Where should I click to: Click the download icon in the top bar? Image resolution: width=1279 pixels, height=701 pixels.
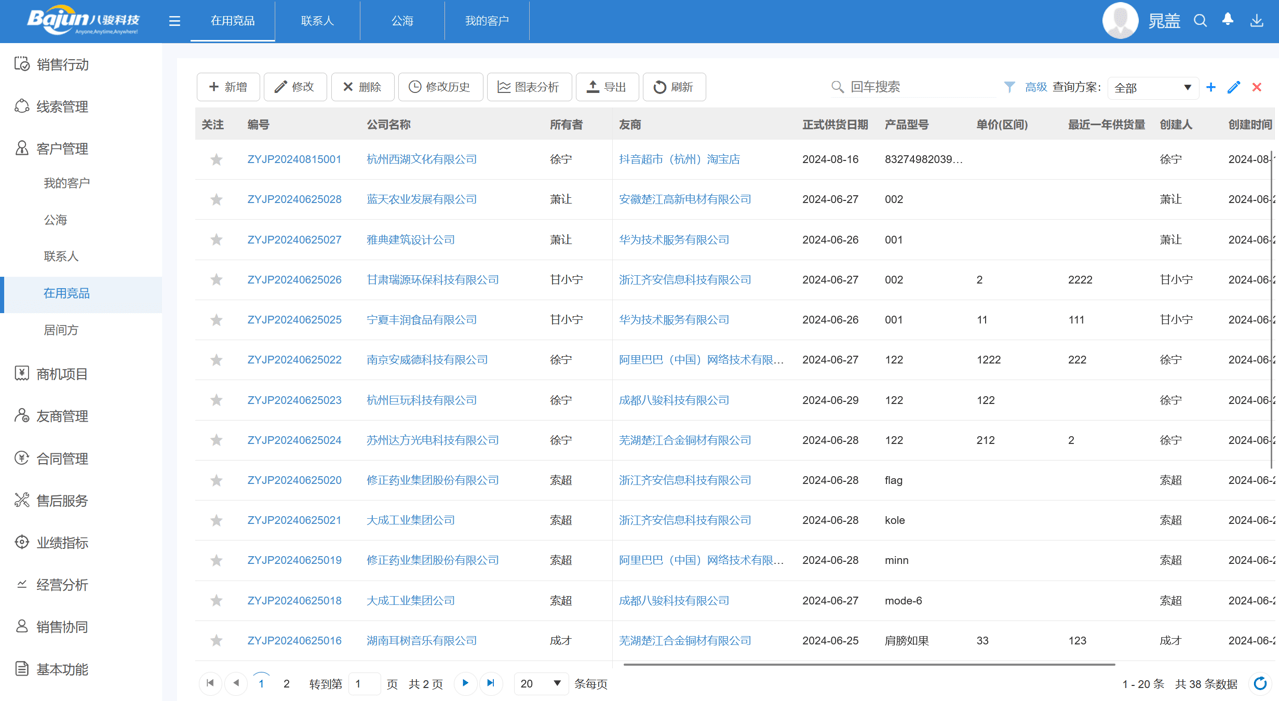coord(1256,20)
